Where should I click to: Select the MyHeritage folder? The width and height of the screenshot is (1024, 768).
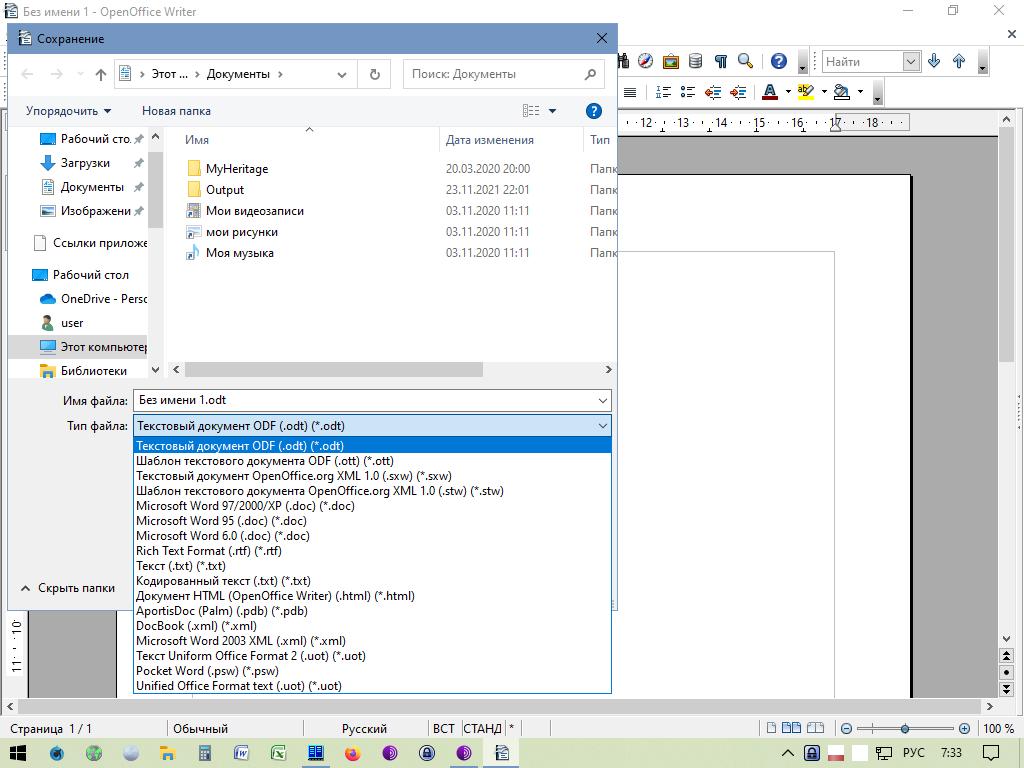pyautogui.click(x=237, y=168)
